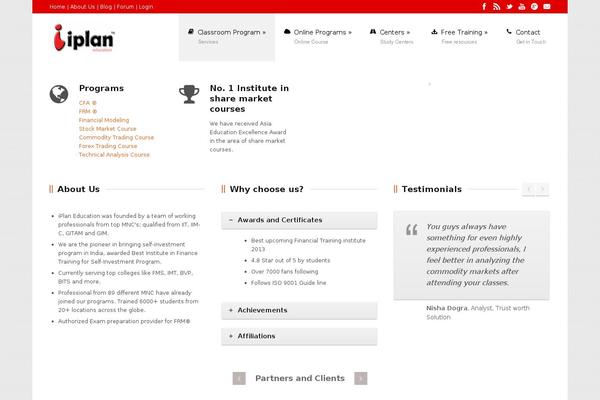600x400 pixels.
Task: Show previous testimonial with left arrow
Action: pyautogui.click(x=529, y=189)
